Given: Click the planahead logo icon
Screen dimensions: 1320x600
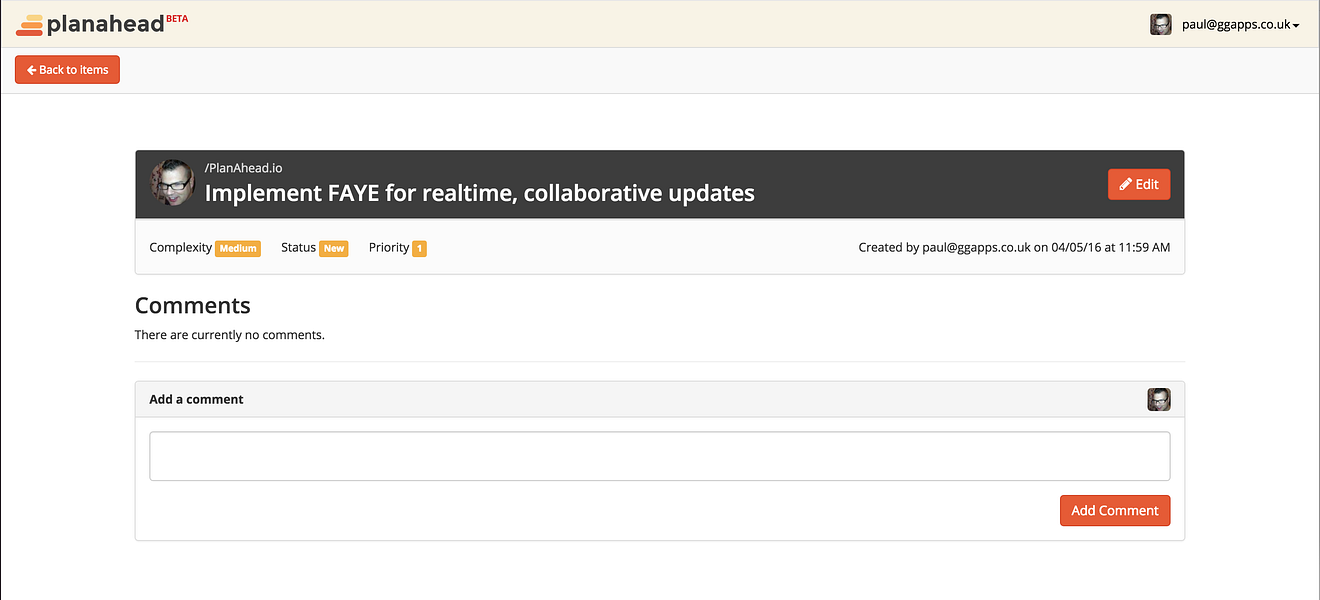Looking at the screenshot, I should (x=30, y=25).
